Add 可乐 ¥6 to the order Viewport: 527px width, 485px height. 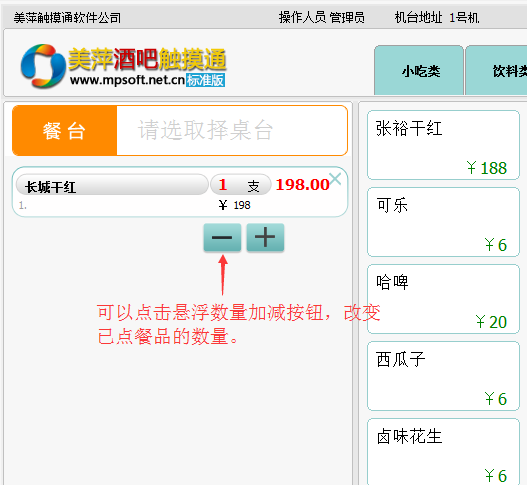tap(443, 222)
